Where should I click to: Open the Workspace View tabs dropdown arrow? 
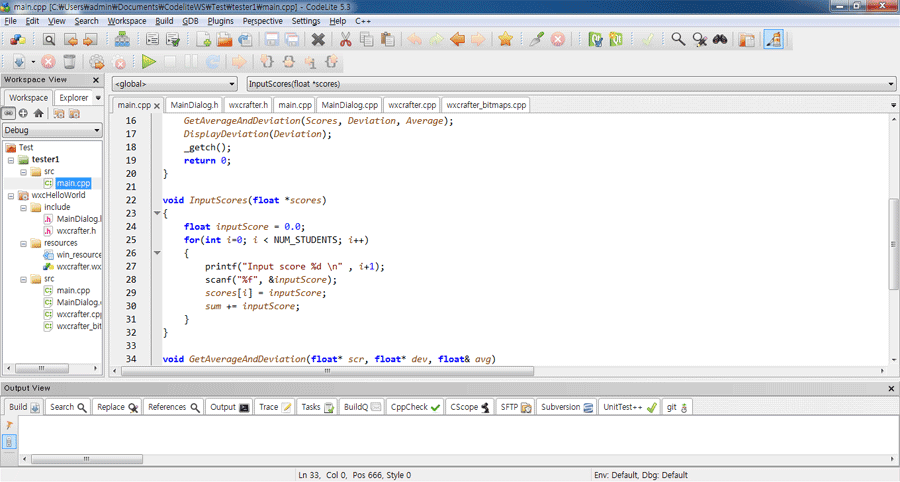coord(98,98)
